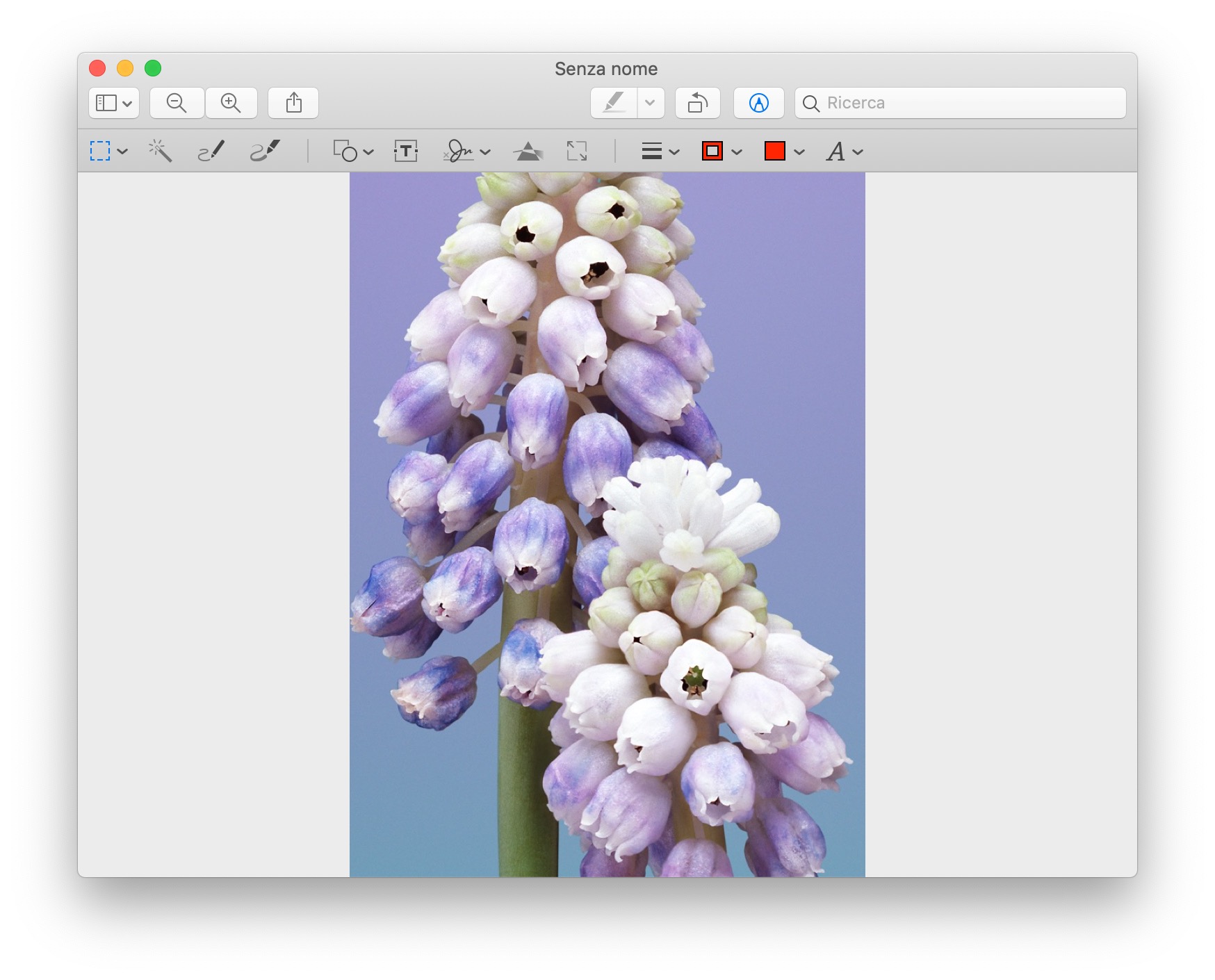This screenshot has width=1215, height=980.
Task: Select the Sketch pen tool
Action: pos(211,151)
